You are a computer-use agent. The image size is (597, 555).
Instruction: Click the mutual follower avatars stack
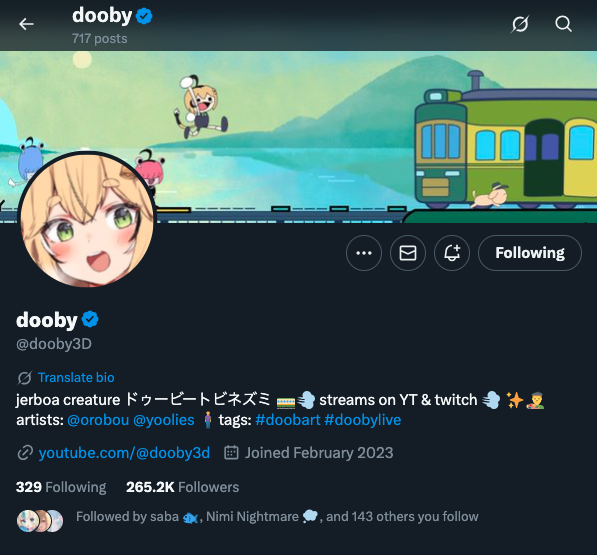click(x=40, y=520)
